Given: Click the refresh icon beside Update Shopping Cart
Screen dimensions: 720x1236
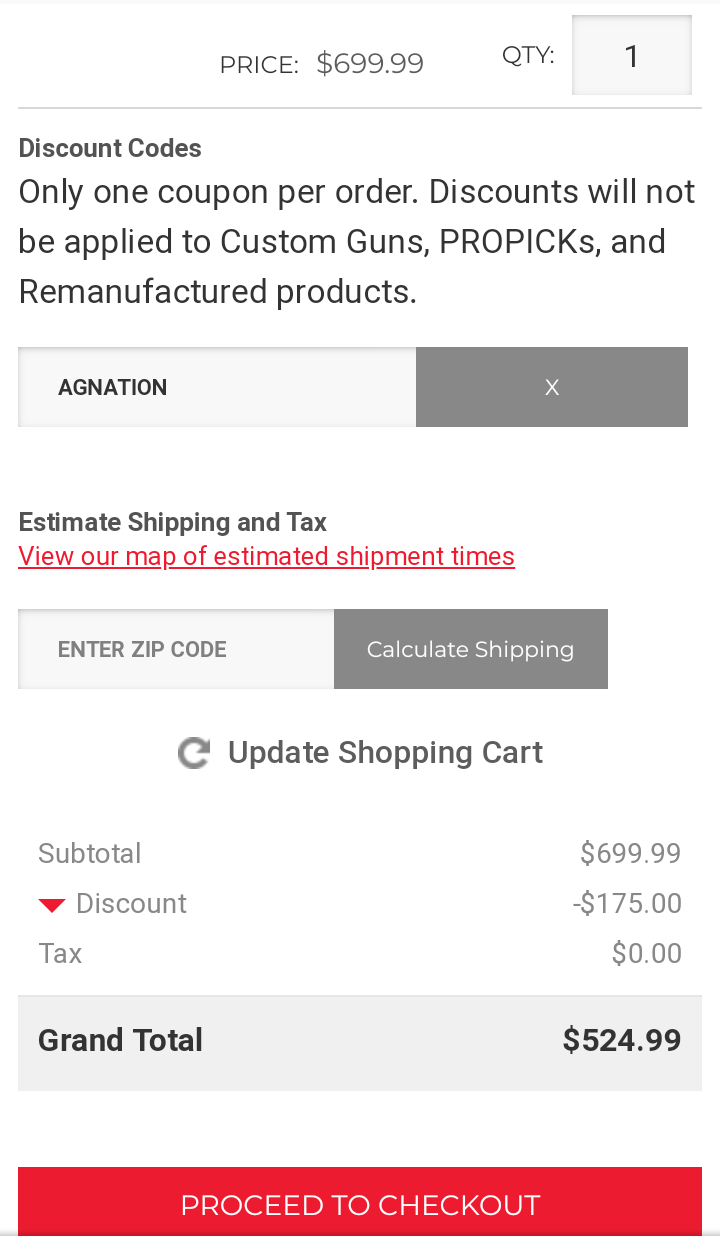Looking at the screenshot, I should 194,753.
